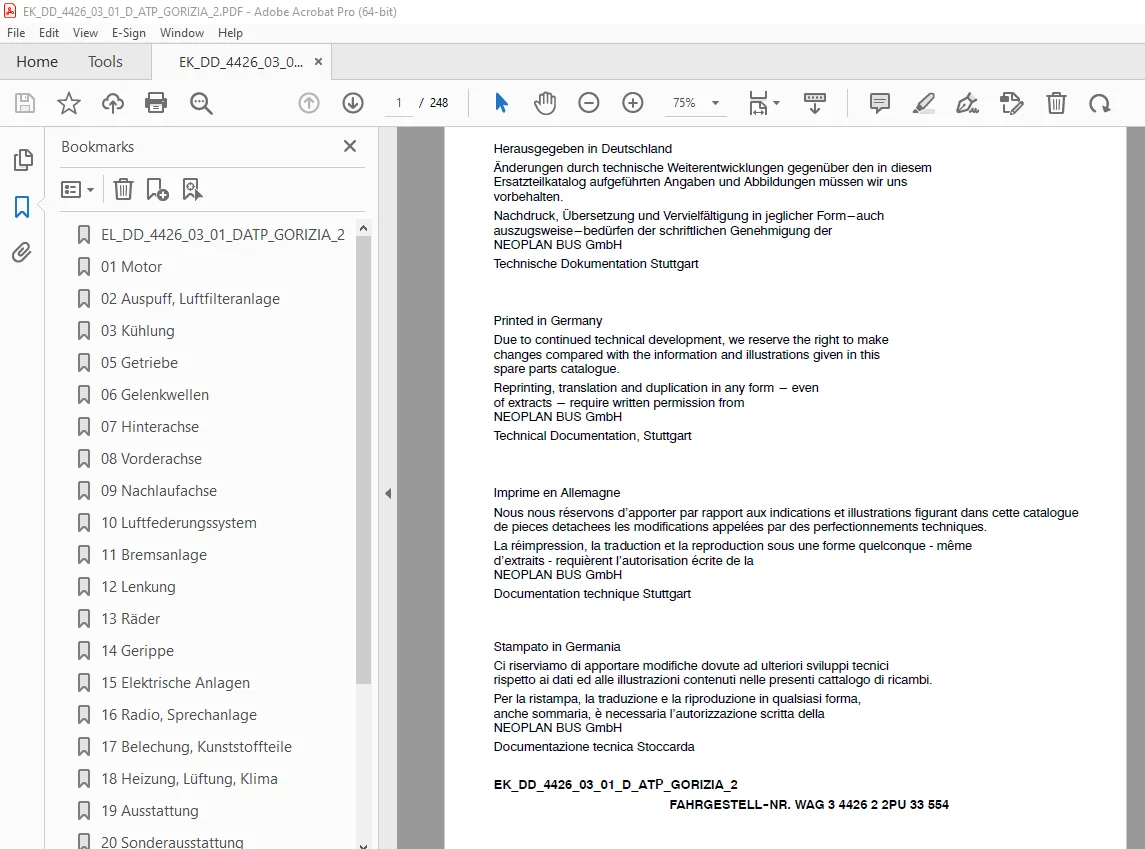Click the Edit stamp tool icon
1145x849 pixels.
point(1011,103)
